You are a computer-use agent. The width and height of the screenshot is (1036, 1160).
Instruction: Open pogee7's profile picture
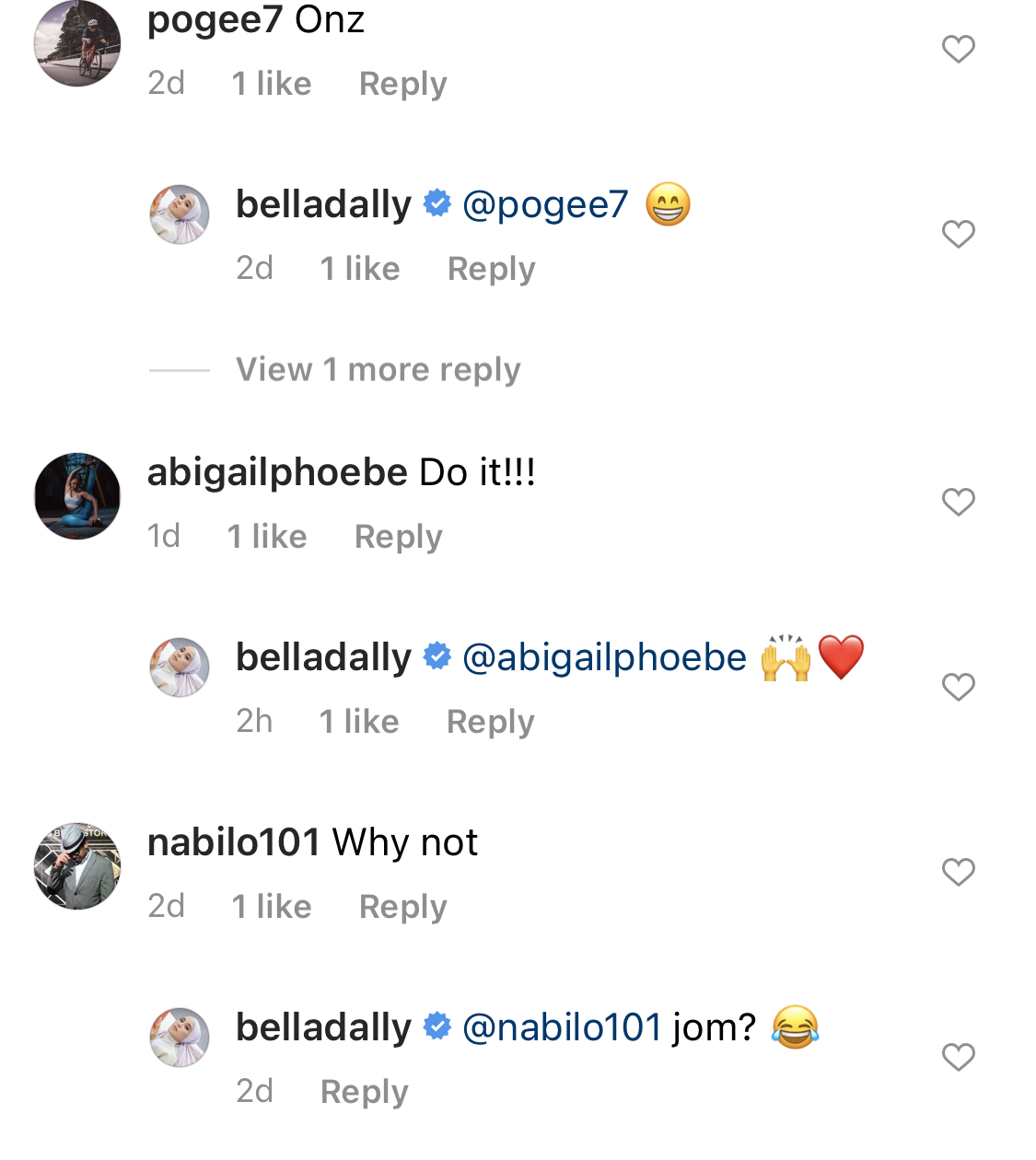77,44
